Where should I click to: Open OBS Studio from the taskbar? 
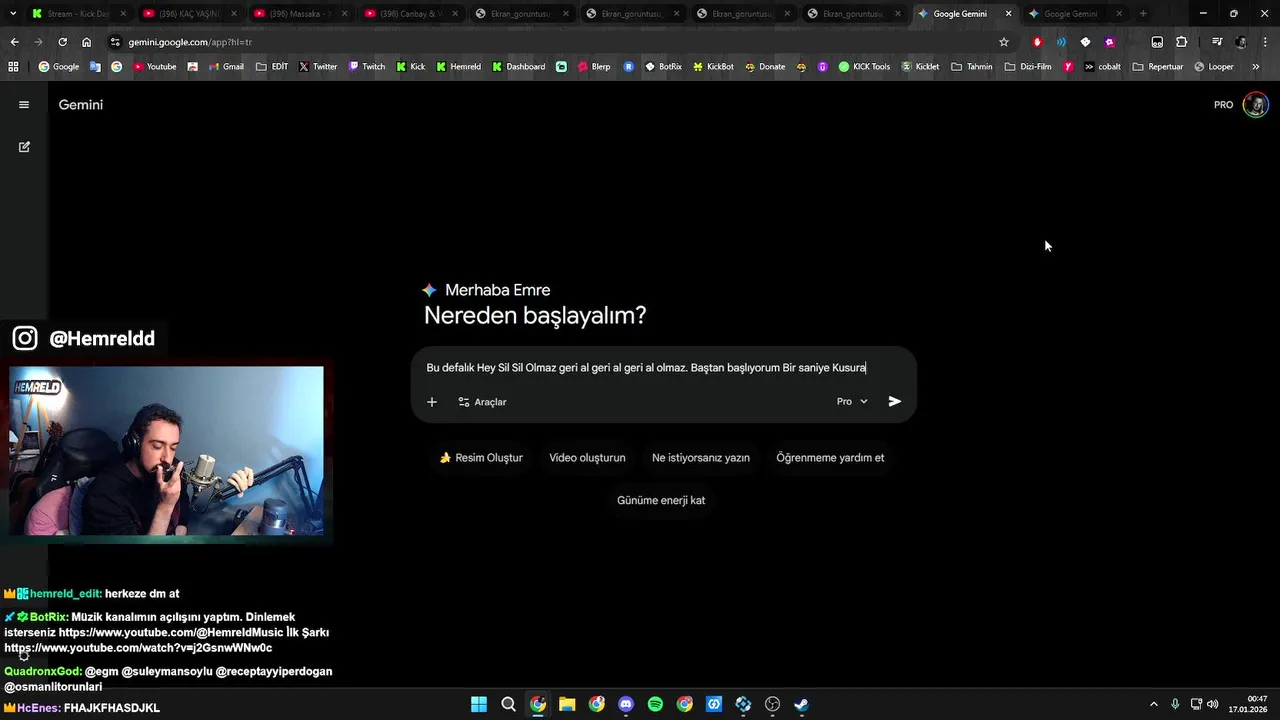[772, 704]
